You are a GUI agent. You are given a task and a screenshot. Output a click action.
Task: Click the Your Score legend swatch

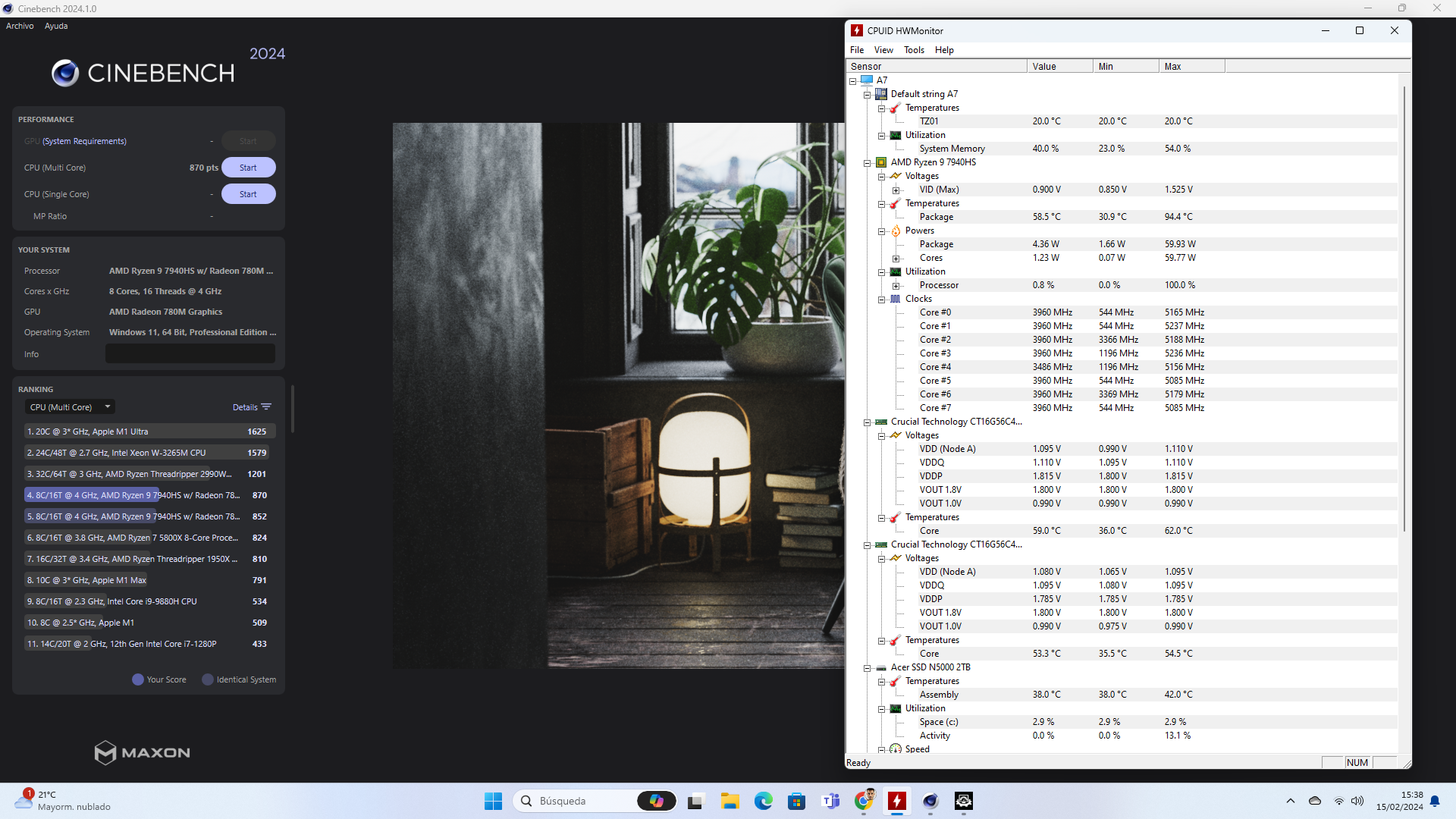(x=138, y=679)
